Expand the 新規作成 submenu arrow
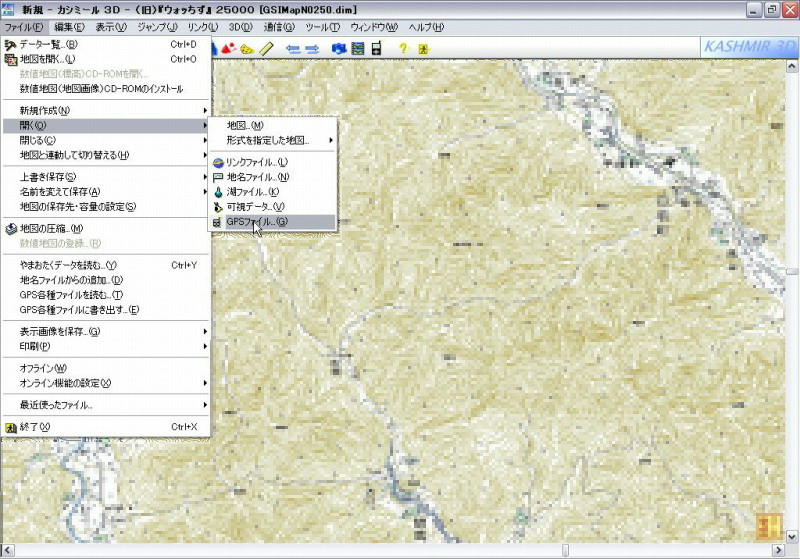This screenshot has width=800, height=559. (x=205, y=111)
